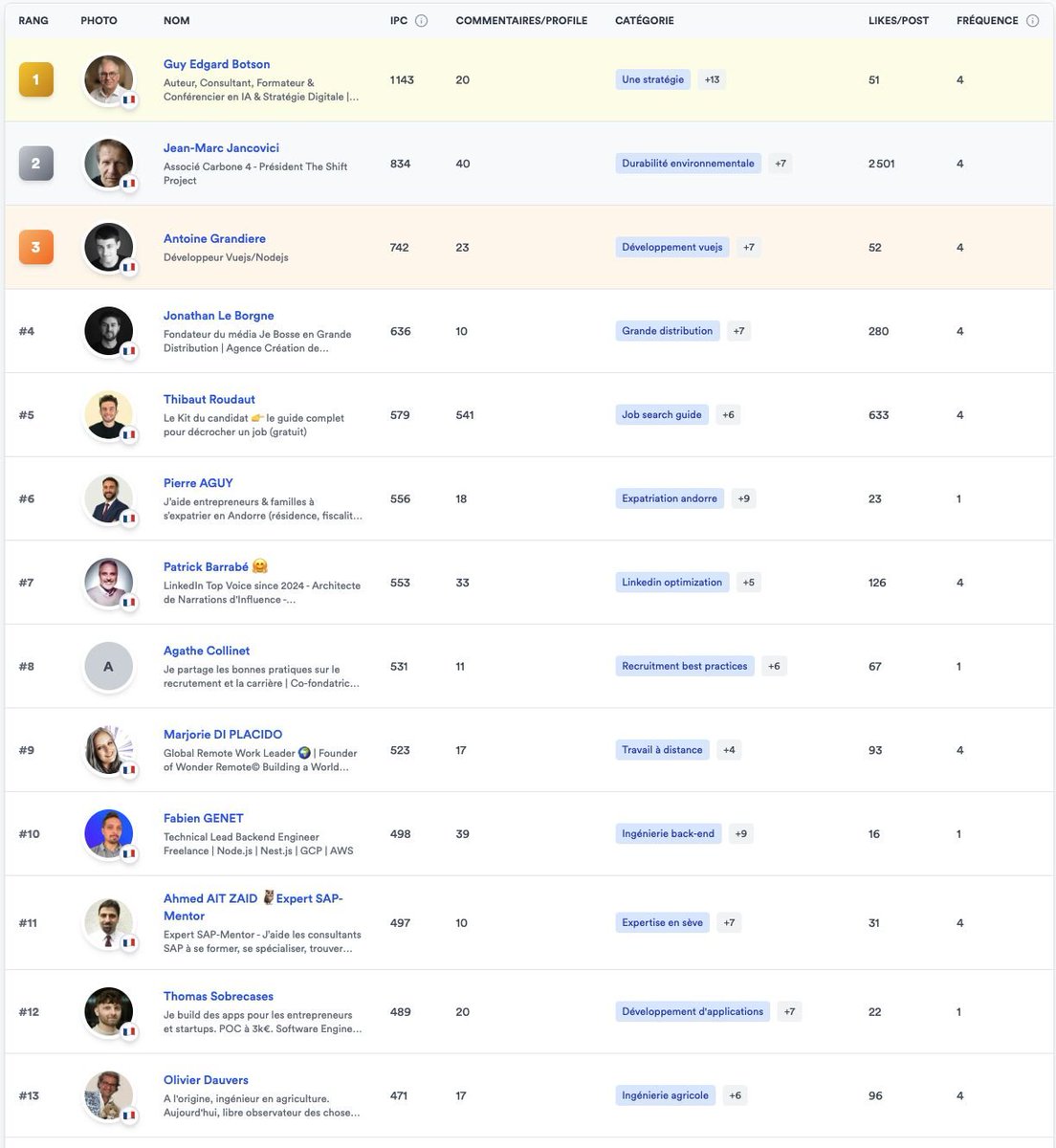Viewport: 1056px width, 1148px height.
Task: Click Agathe Collinet's placeholder avatar
Action: 108,666
